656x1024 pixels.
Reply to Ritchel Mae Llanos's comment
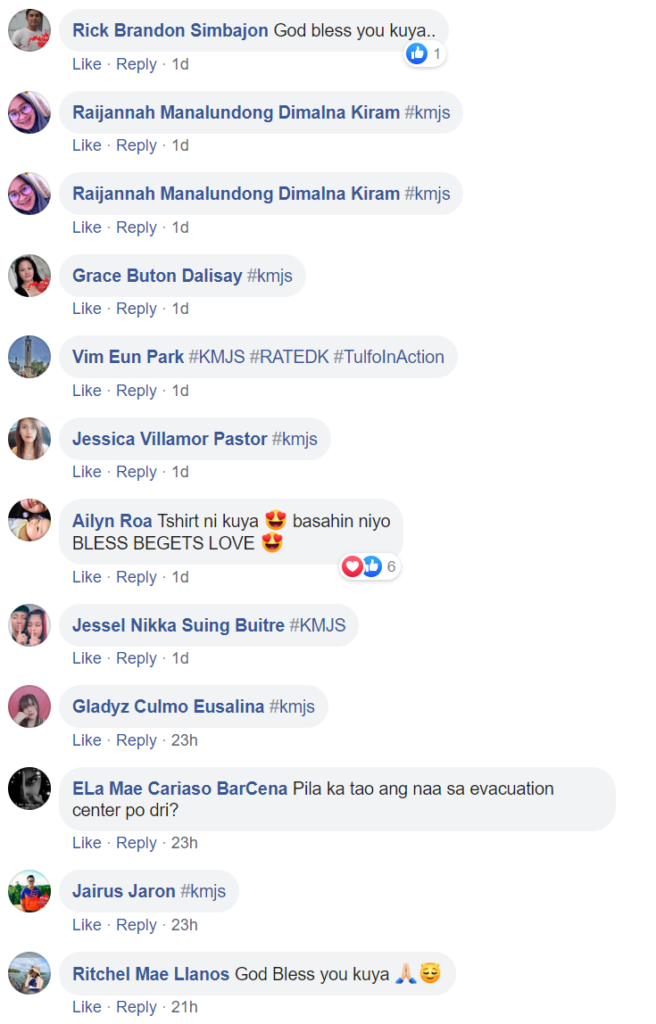click(x=137, y=1007)
